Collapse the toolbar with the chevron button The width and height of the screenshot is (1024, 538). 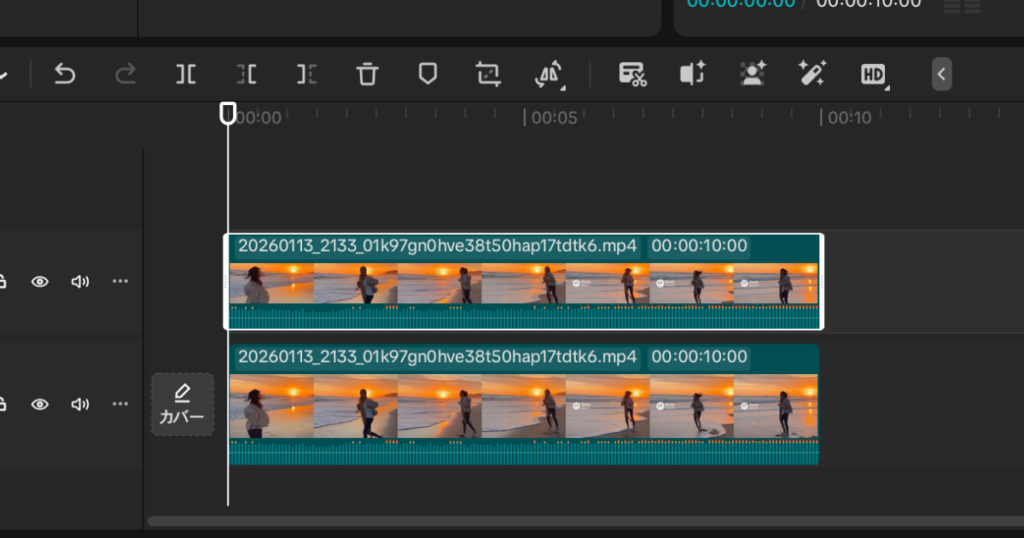[x=941, y=74]
